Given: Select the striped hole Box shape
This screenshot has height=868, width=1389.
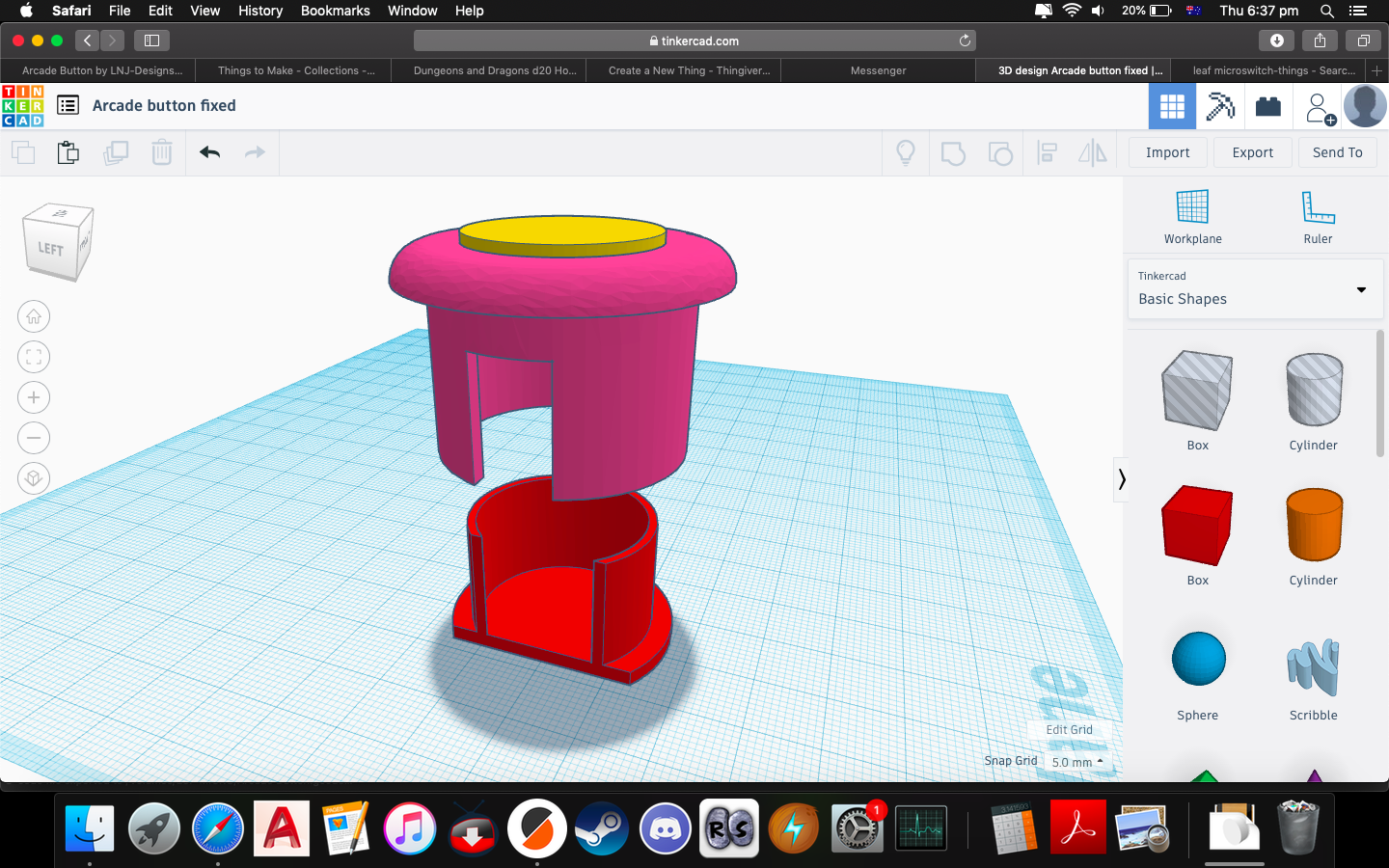Looking at the screenshot, I should 1197,390.
